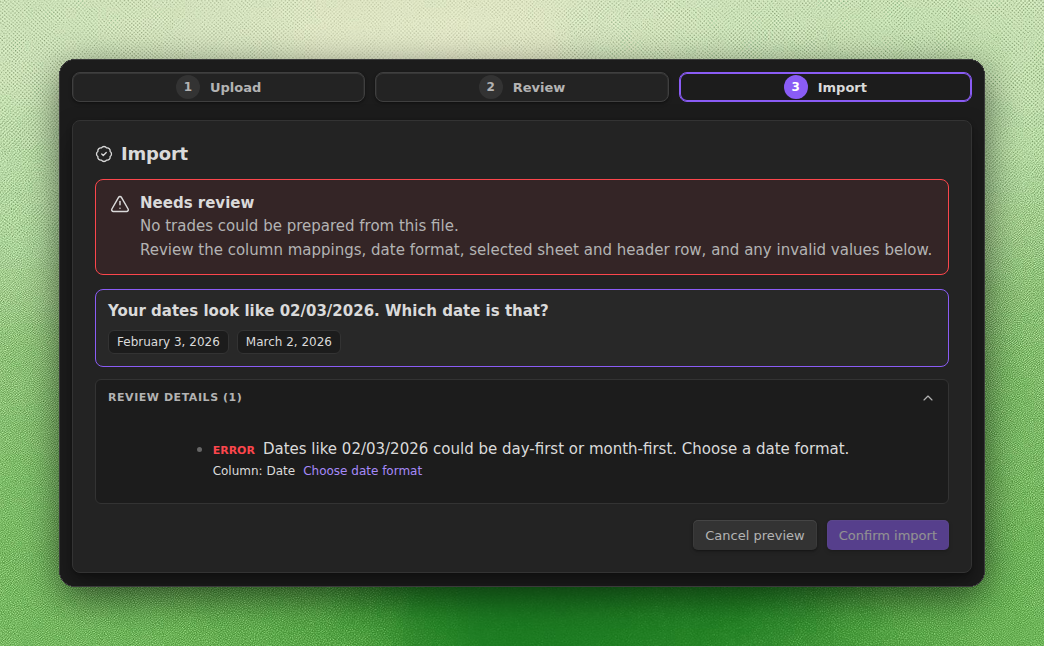Click the warning triangle icon in Needs review

[120, 204]
